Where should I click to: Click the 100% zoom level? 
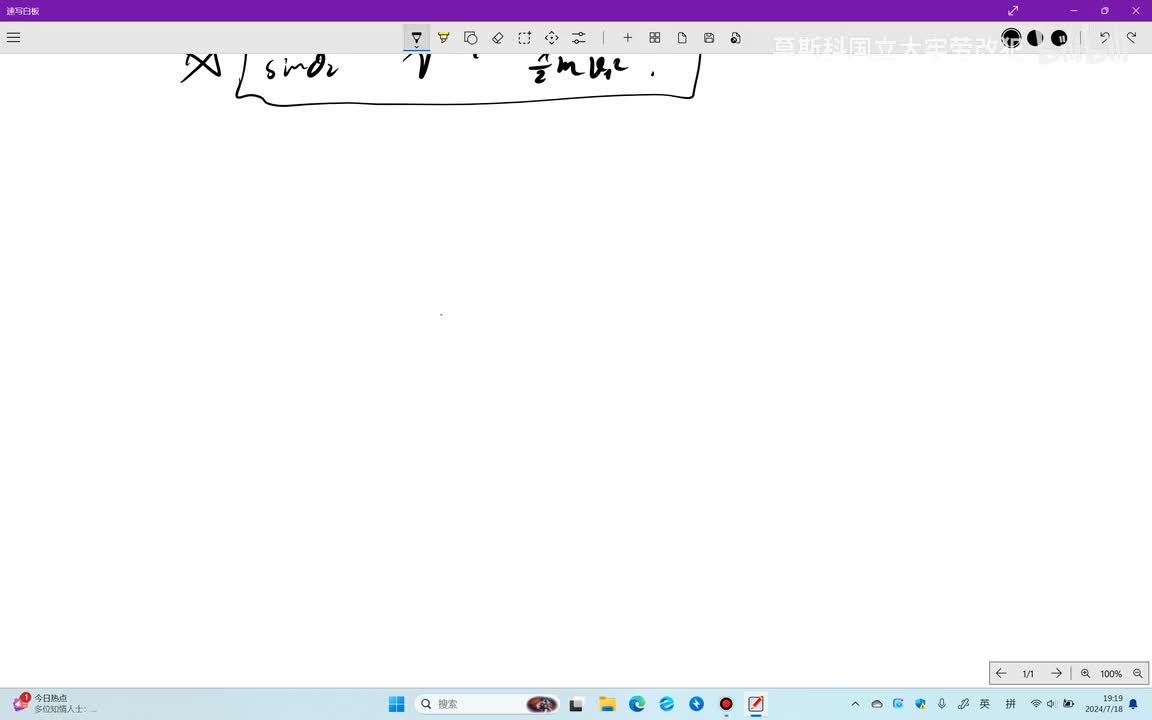(x=1111, y=674)
